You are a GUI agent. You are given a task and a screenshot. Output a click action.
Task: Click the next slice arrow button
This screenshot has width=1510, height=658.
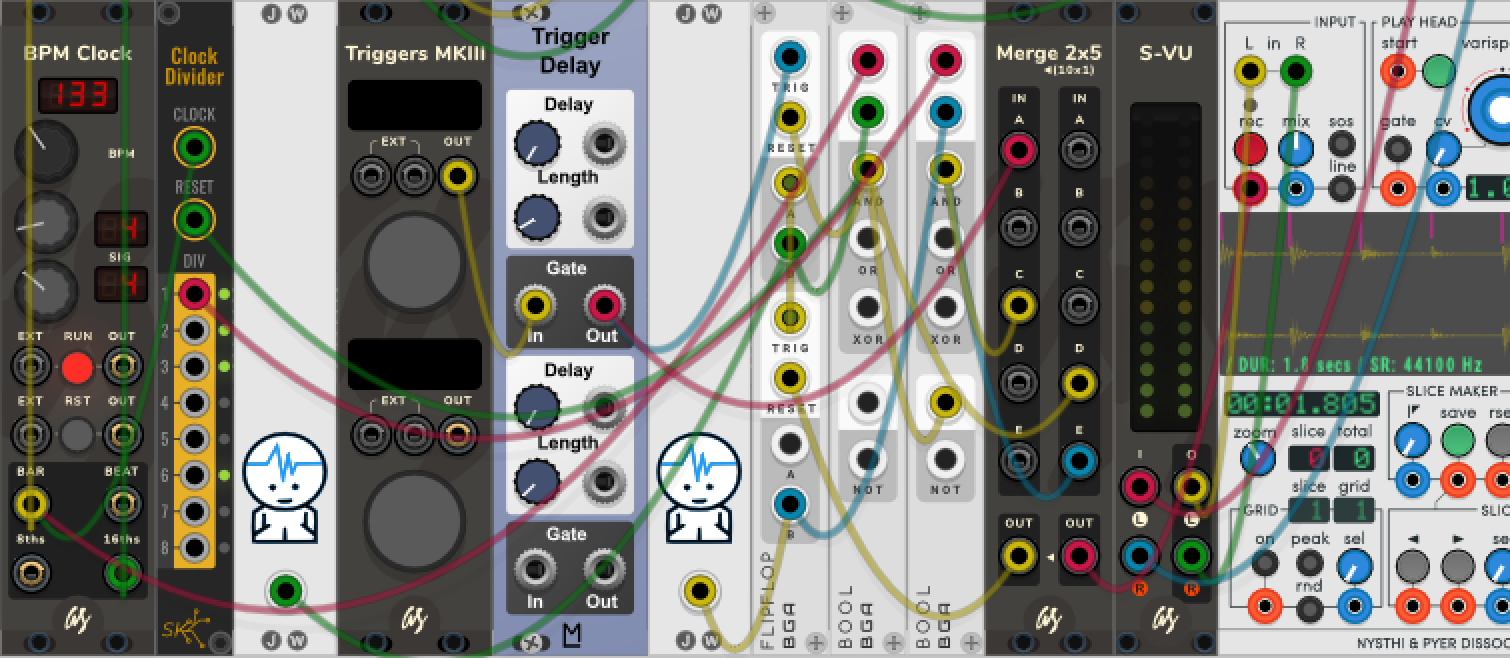[x=1458, y=567]
